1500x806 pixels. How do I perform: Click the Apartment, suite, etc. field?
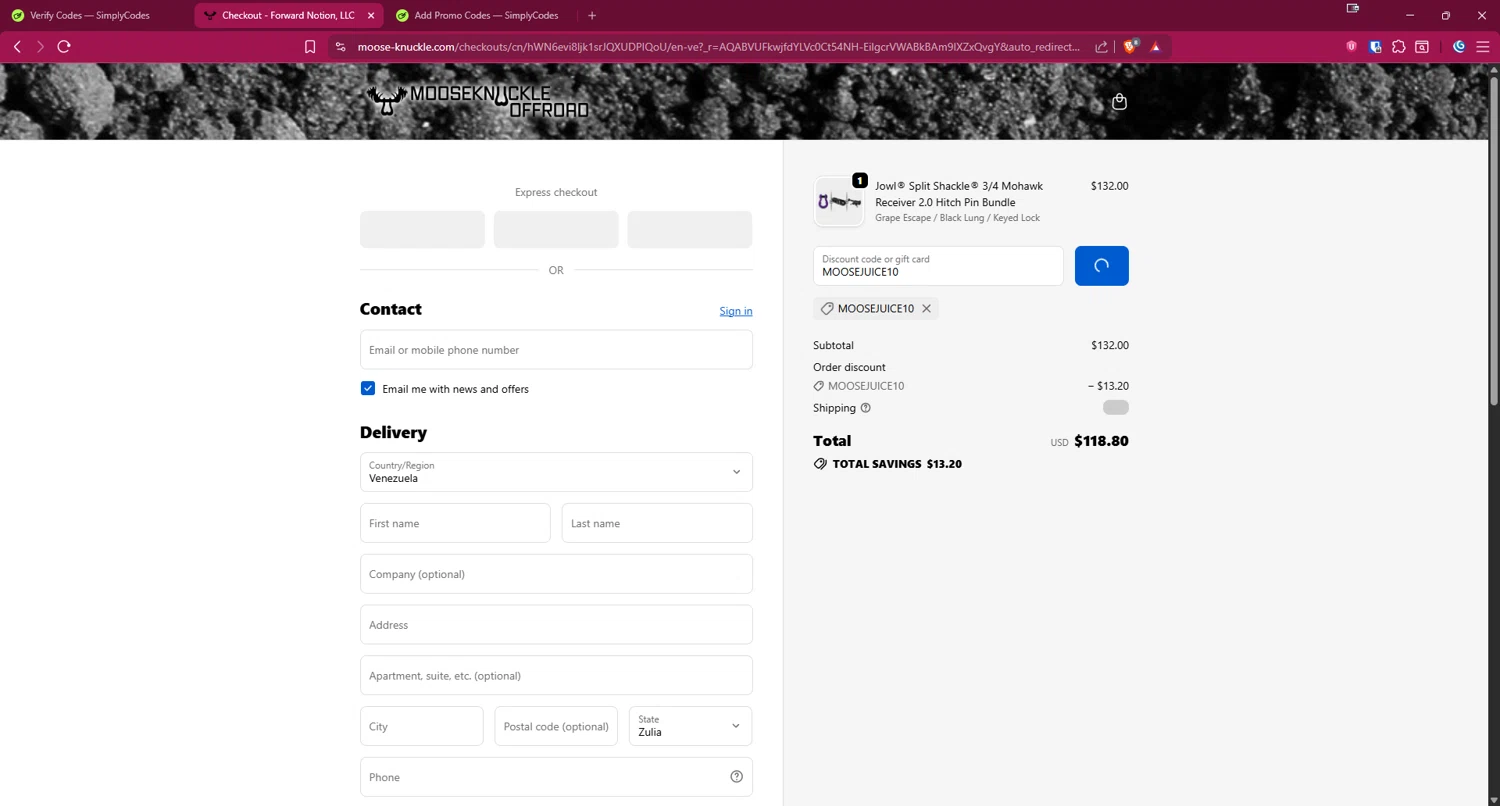(x=556, y=675)
